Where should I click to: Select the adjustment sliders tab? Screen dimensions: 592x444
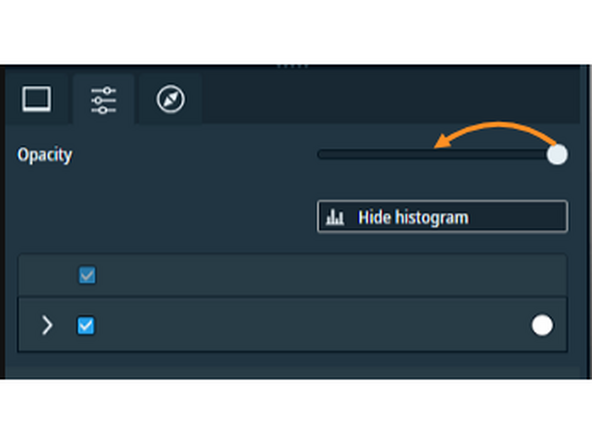[103, 99]
